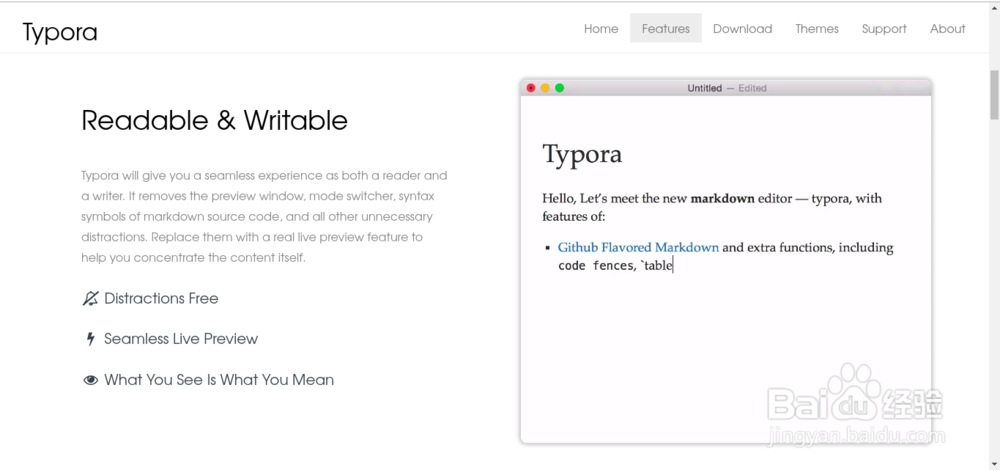Viewport: 1000px width, 470px height.
Task: Click the yellow minimize dot in demo window
Action: (x=545, y=88)
